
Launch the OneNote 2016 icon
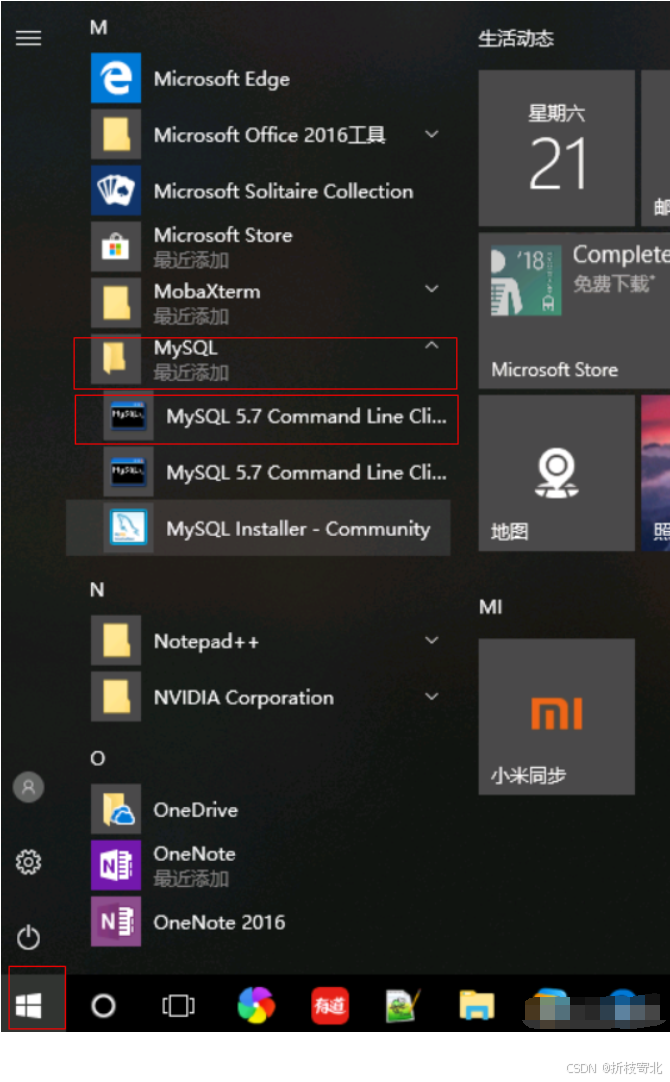pos(116,921)
